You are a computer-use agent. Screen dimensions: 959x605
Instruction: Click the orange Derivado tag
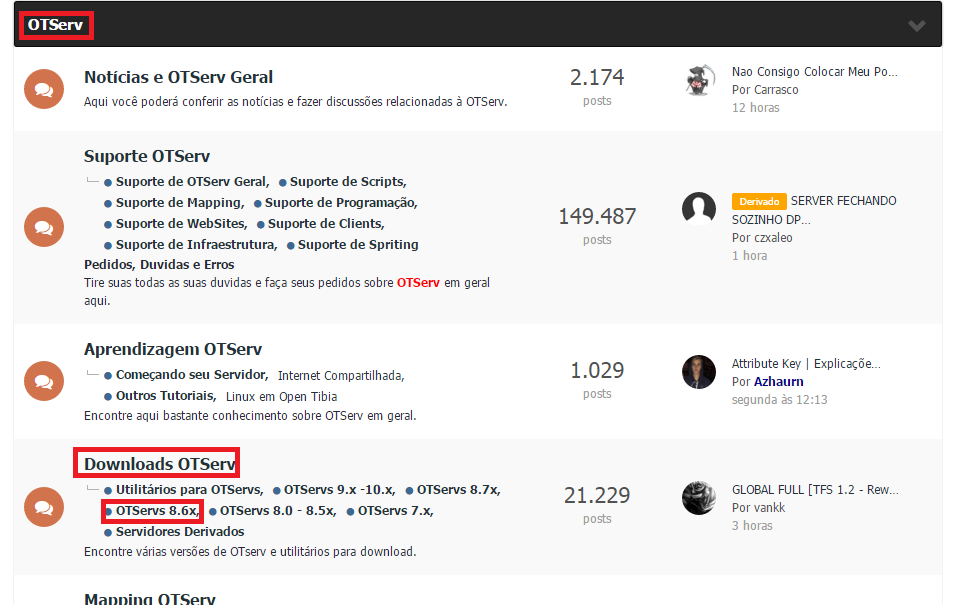[x=759, y=201]
